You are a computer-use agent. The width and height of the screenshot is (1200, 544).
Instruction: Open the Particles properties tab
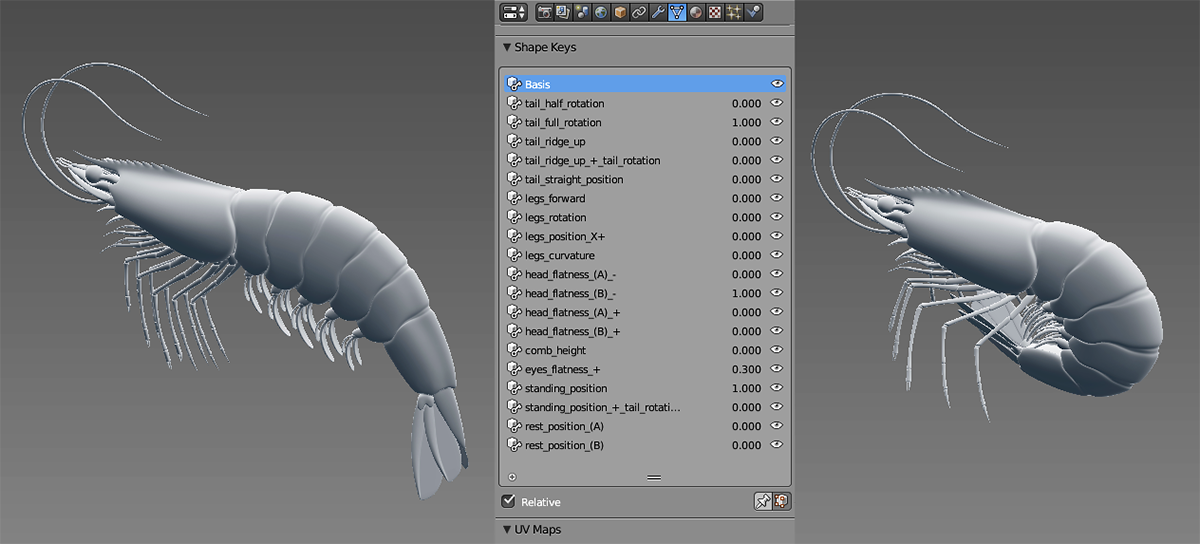733,13
